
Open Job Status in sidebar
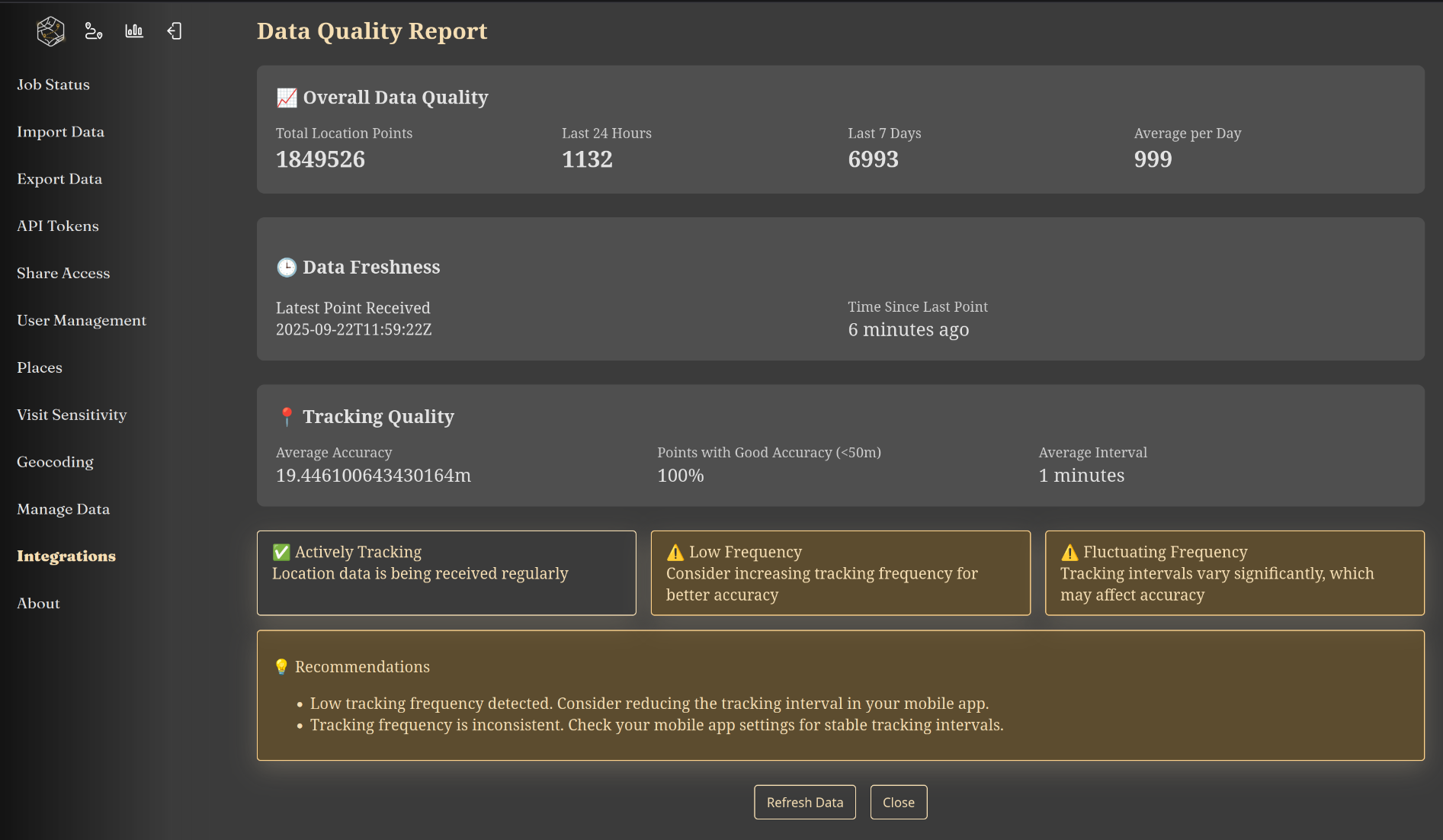click(x=53, y=85)
